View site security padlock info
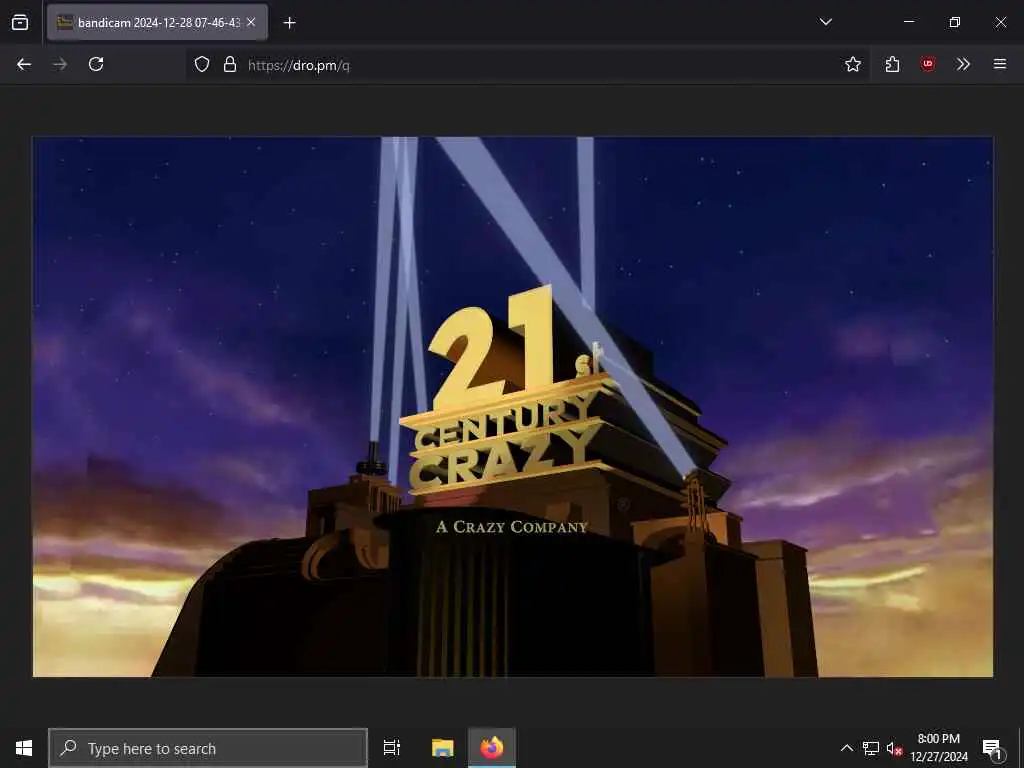The height and width of the screenshot is (768, 1024). (x=229, y=64)
